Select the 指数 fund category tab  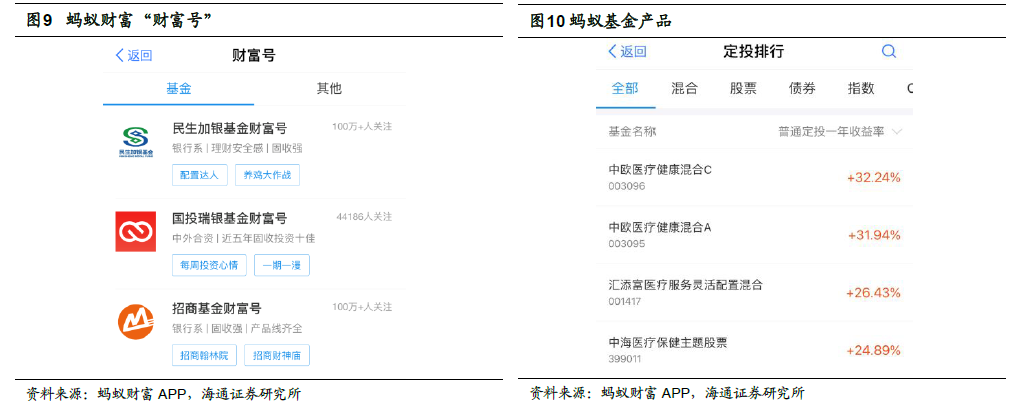(861, 89)
